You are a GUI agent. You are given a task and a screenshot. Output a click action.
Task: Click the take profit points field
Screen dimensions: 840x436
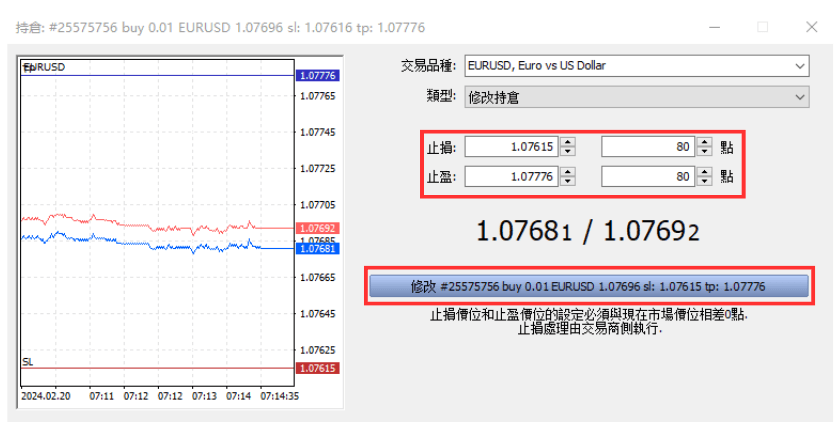pyautogui.click(x=647, y=176)
